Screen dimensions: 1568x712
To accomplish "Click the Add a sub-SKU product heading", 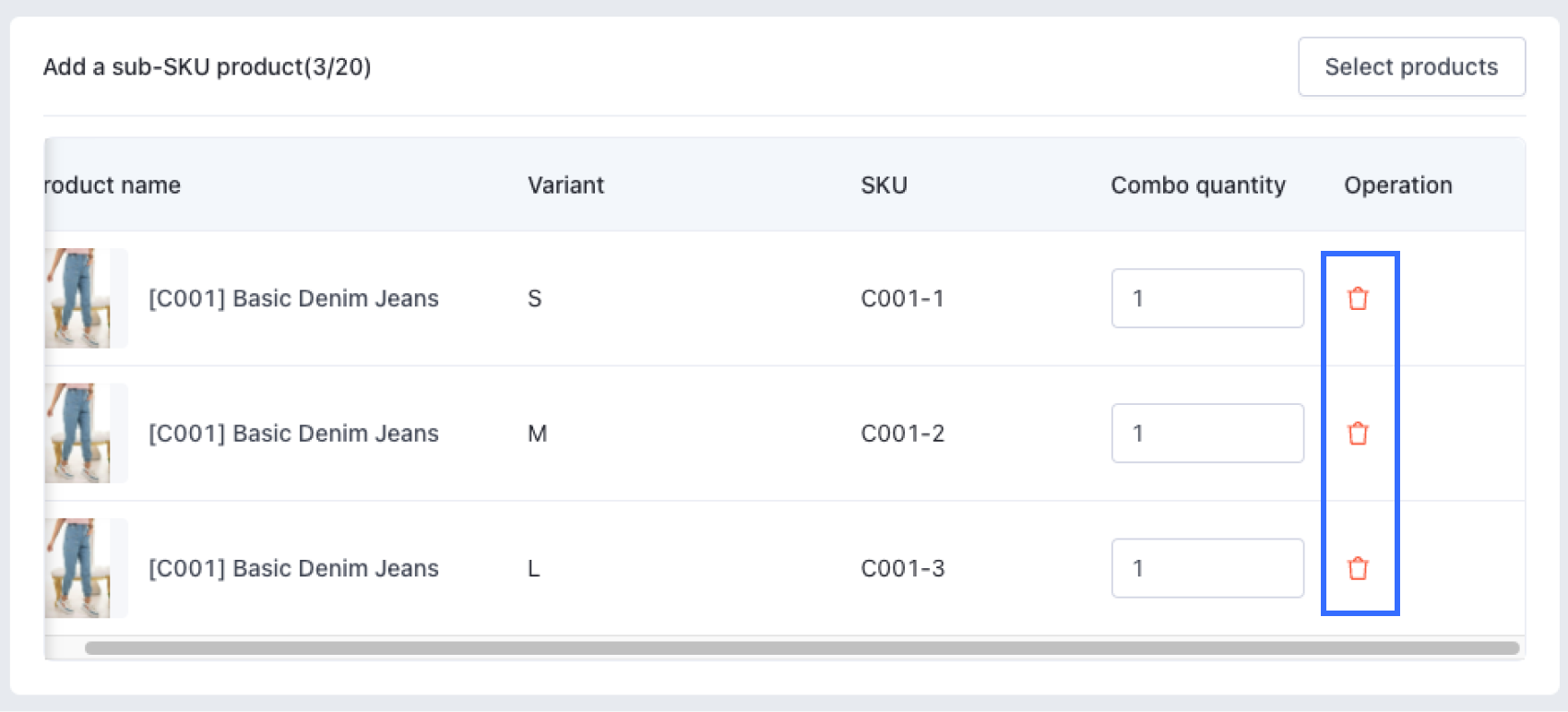I will tap(207, 67).
